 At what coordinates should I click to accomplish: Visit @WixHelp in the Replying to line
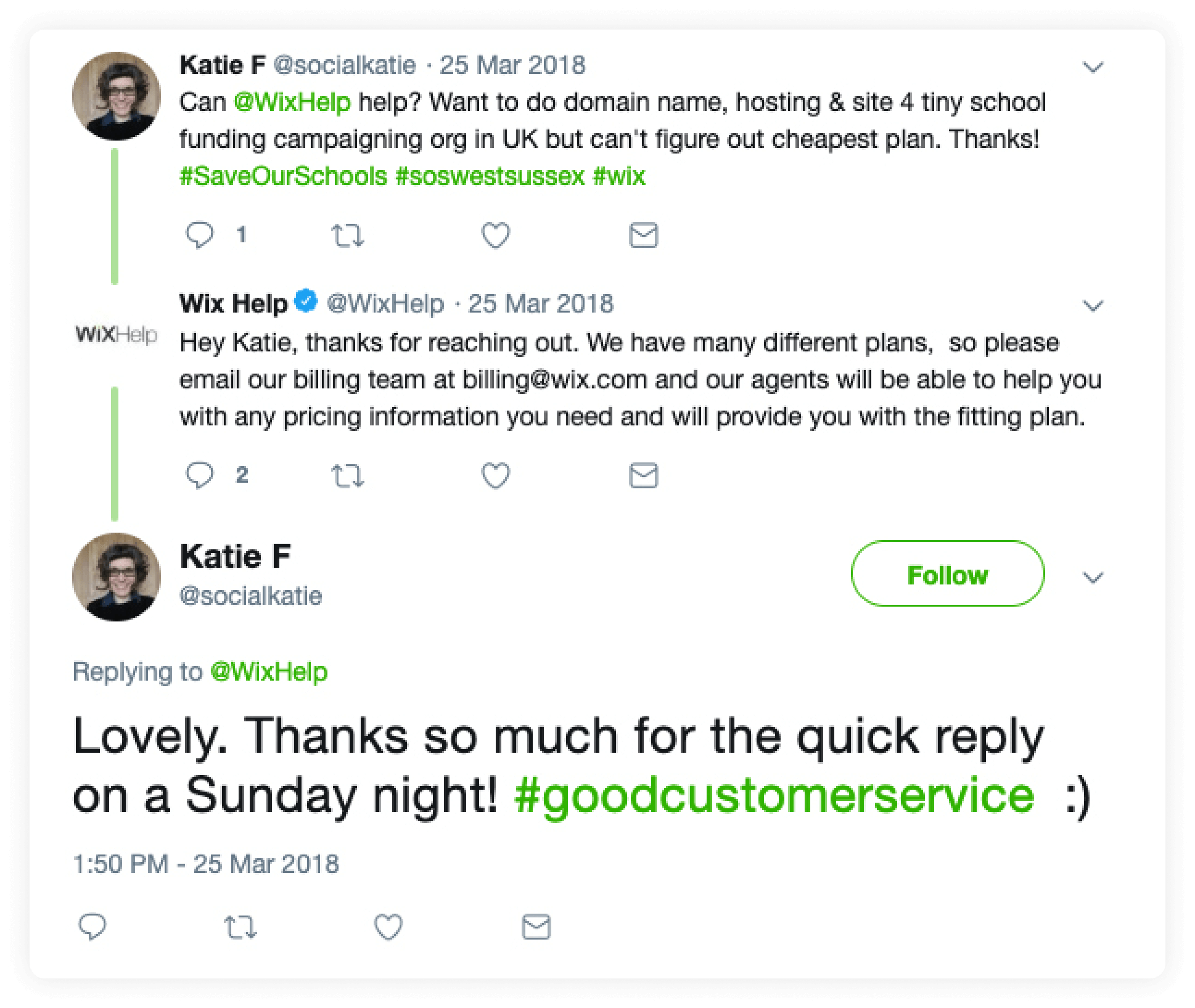(269, 672)
